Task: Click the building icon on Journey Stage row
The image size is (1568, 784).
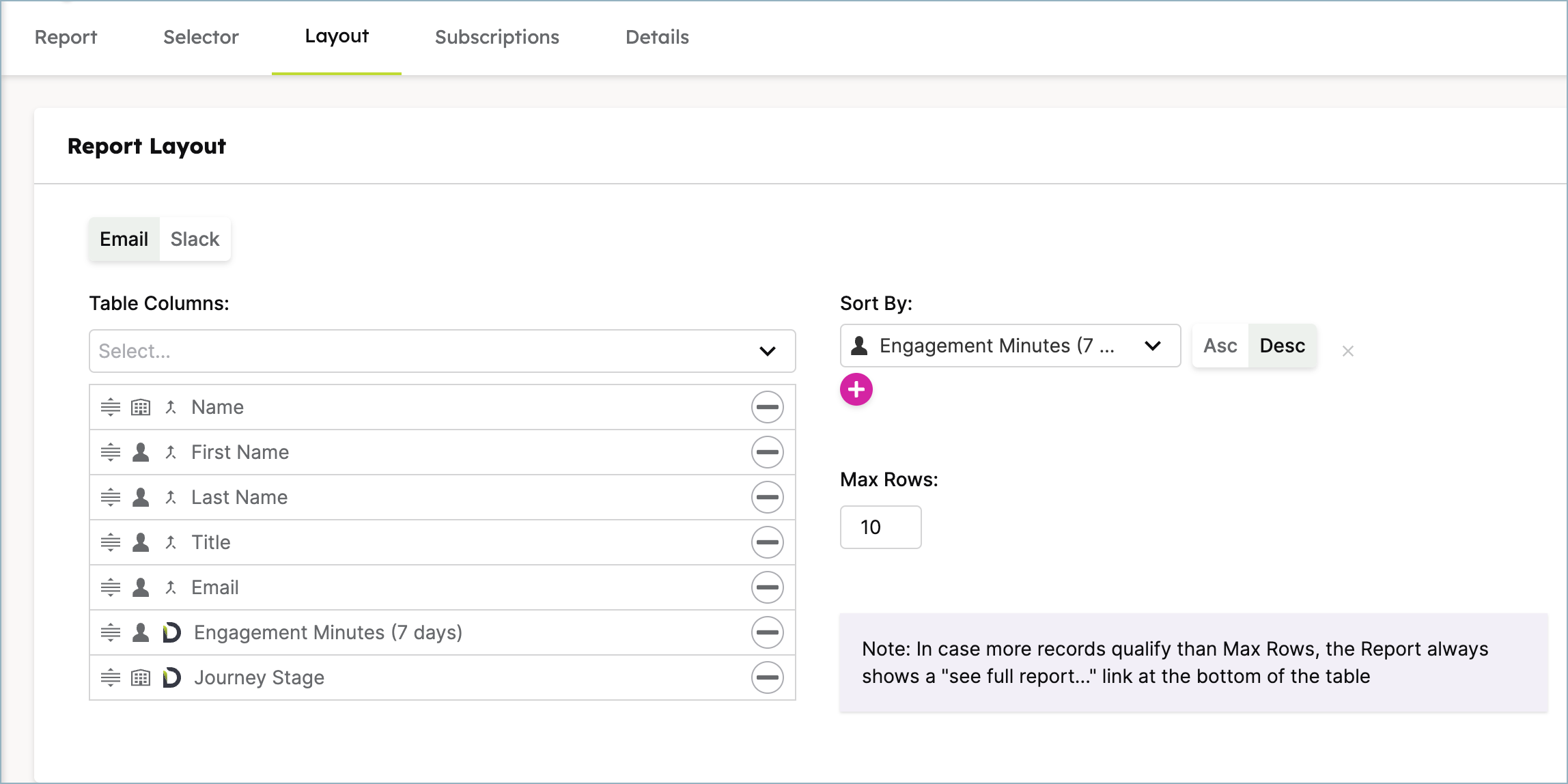Action: [141, 677]
